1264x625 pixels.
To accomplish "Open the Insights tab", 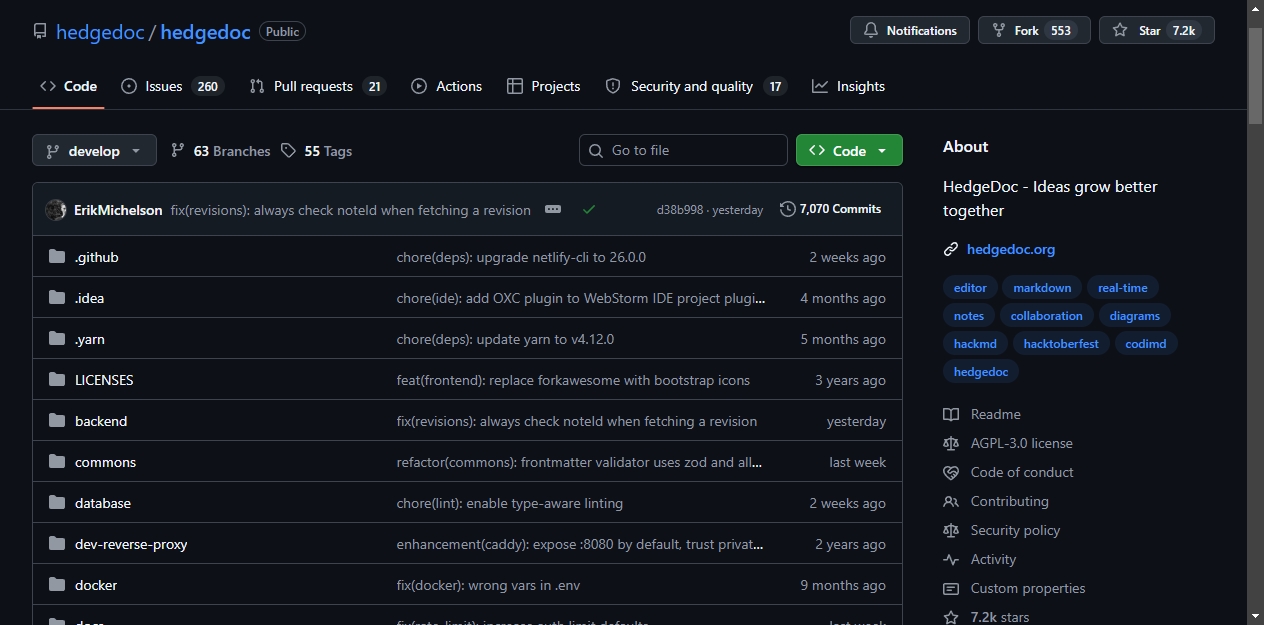I will coord(848,86).
